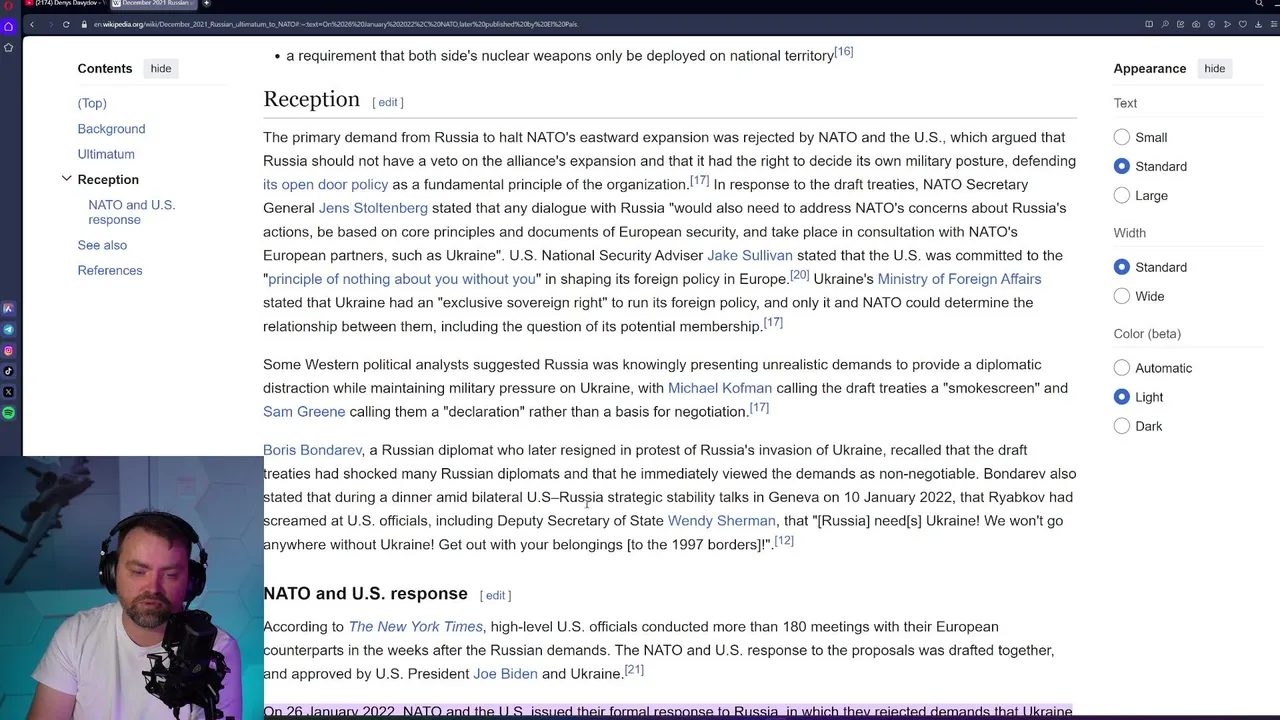Open the Opera menu logo

[8, 5]
